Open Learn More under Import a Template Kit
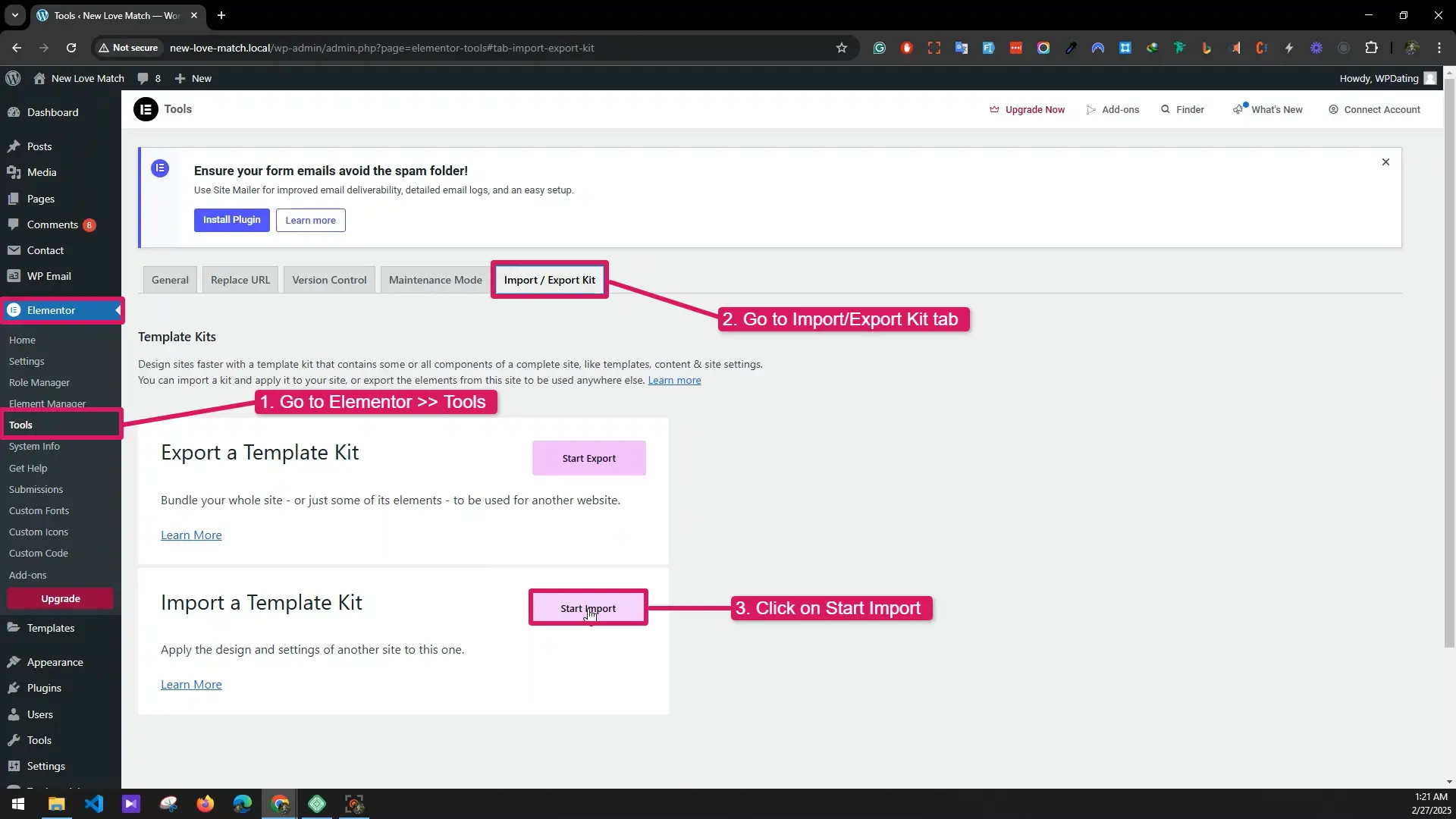Screen dimensions: 1456x819 (191, 685)
